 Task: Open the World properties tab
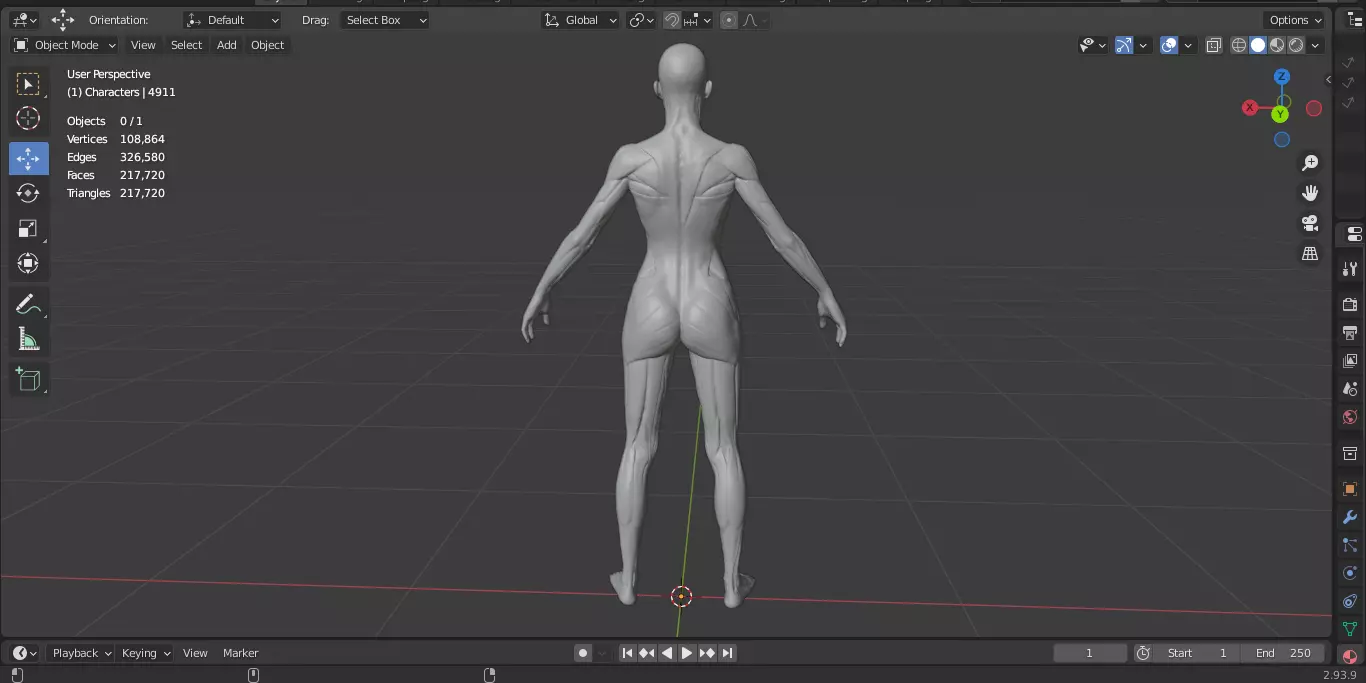1350,417
